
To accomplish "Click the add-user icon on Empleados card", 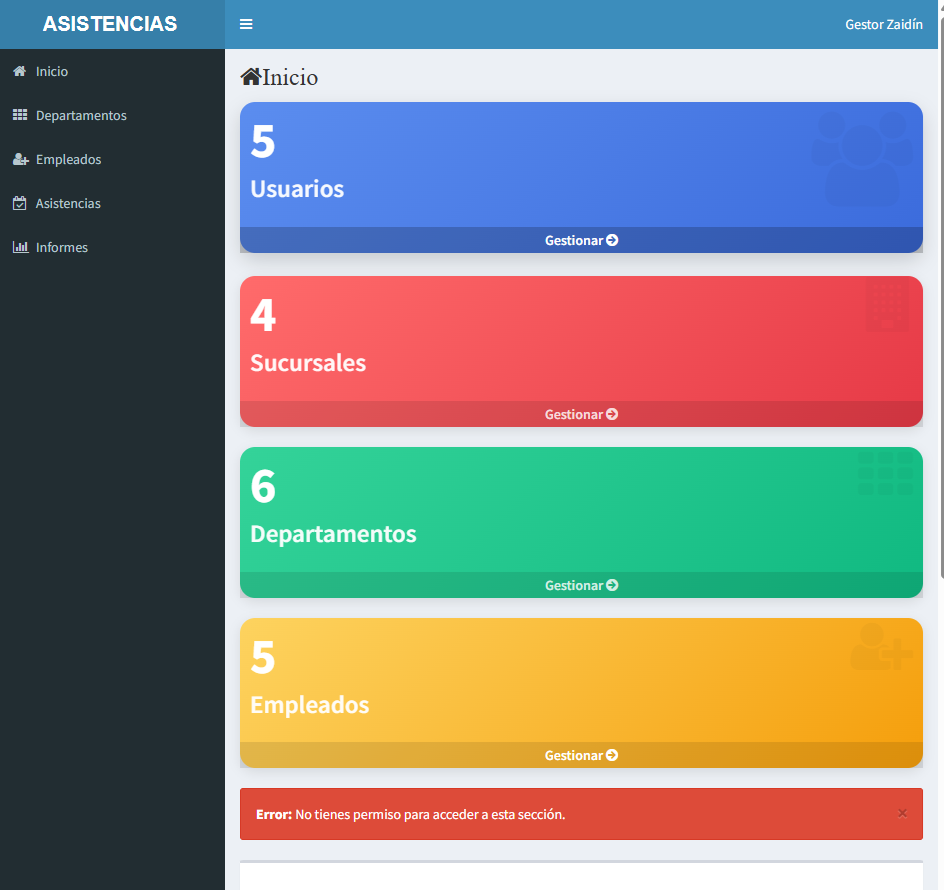I will pos(880,648).
